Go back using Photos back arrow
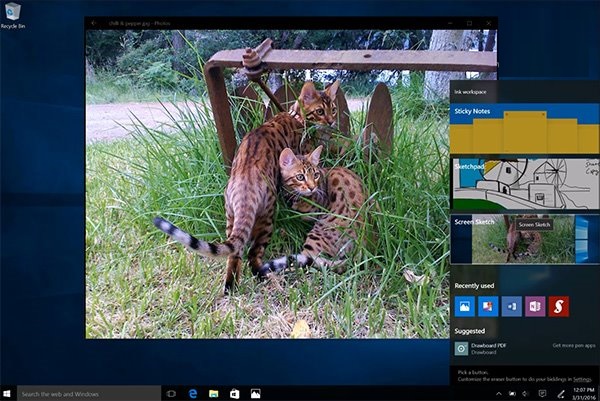The height and width of the screenshot is (401, 600). click(x=94, y=23)
